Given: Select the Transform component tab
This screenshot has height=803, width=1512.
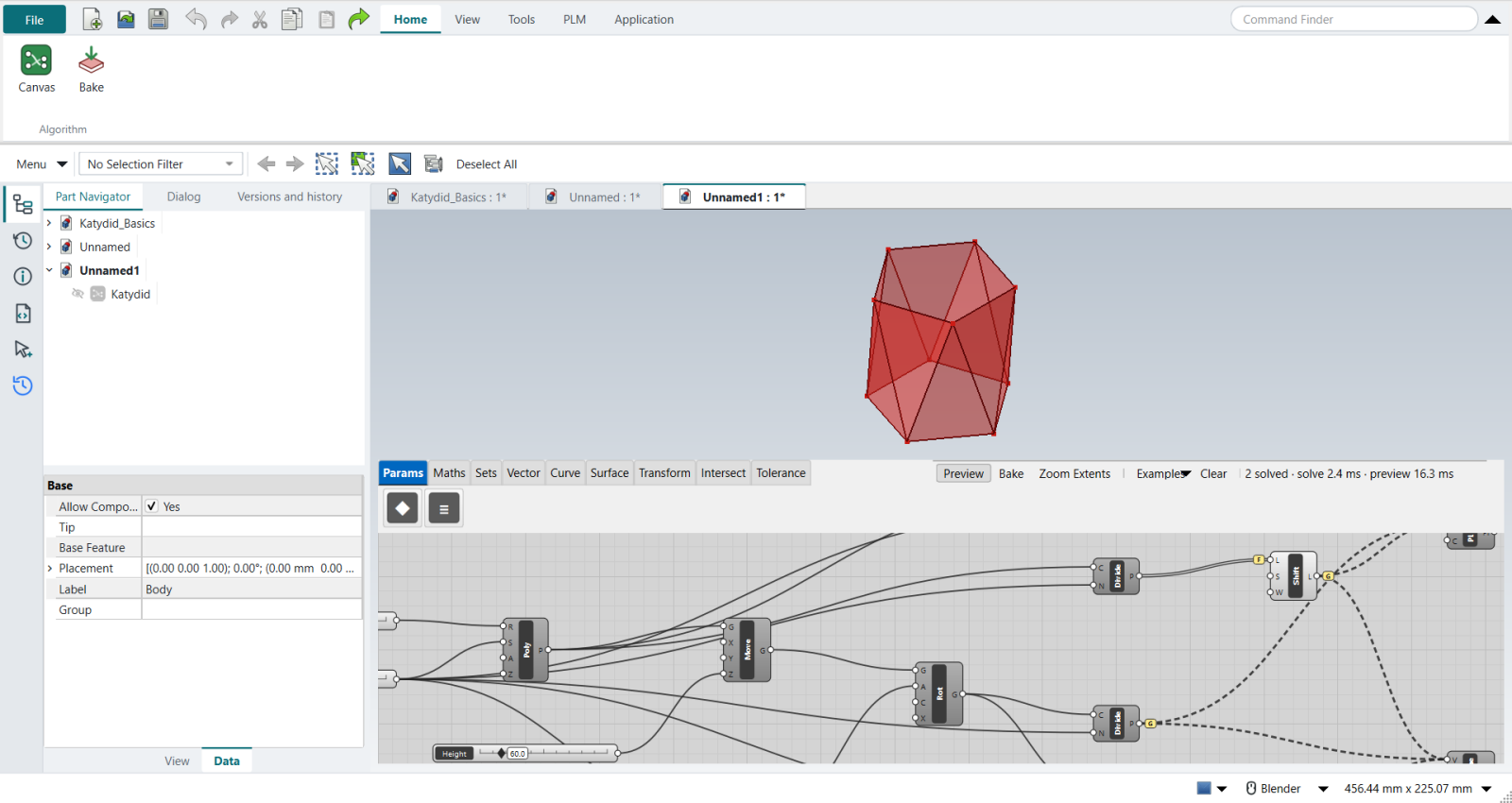Looking at the screenshot, I should (x=664, y=472).
